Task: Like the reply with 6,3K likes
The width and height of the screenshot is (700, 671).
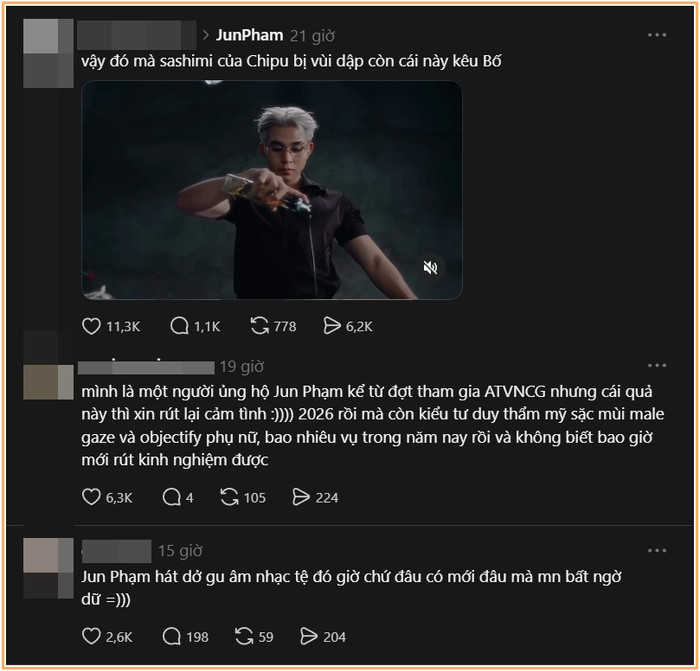Action: [91, 497]
